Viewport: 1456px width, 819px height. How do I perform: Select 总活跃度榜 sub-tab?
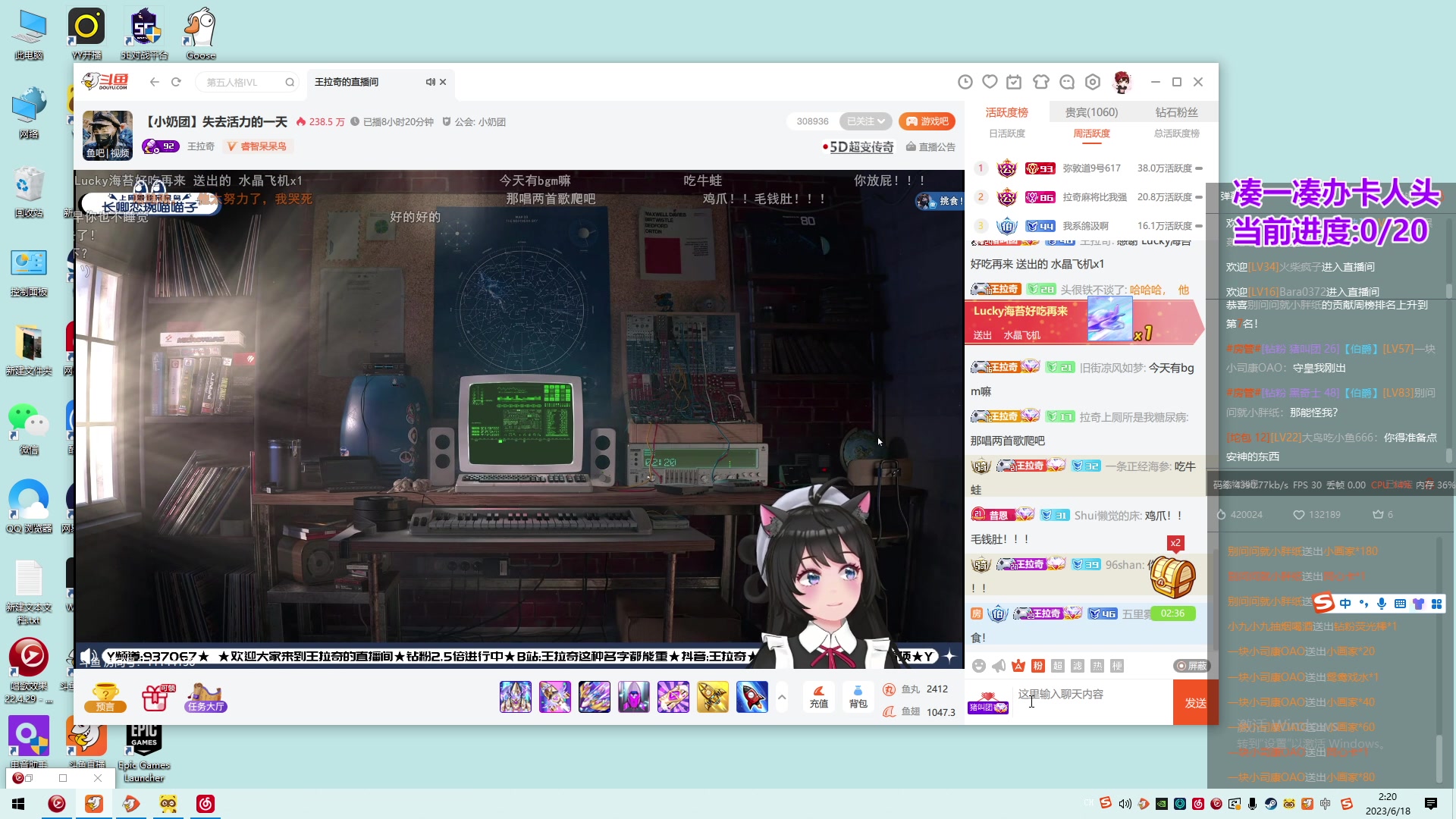click(x=1176, y=133)
